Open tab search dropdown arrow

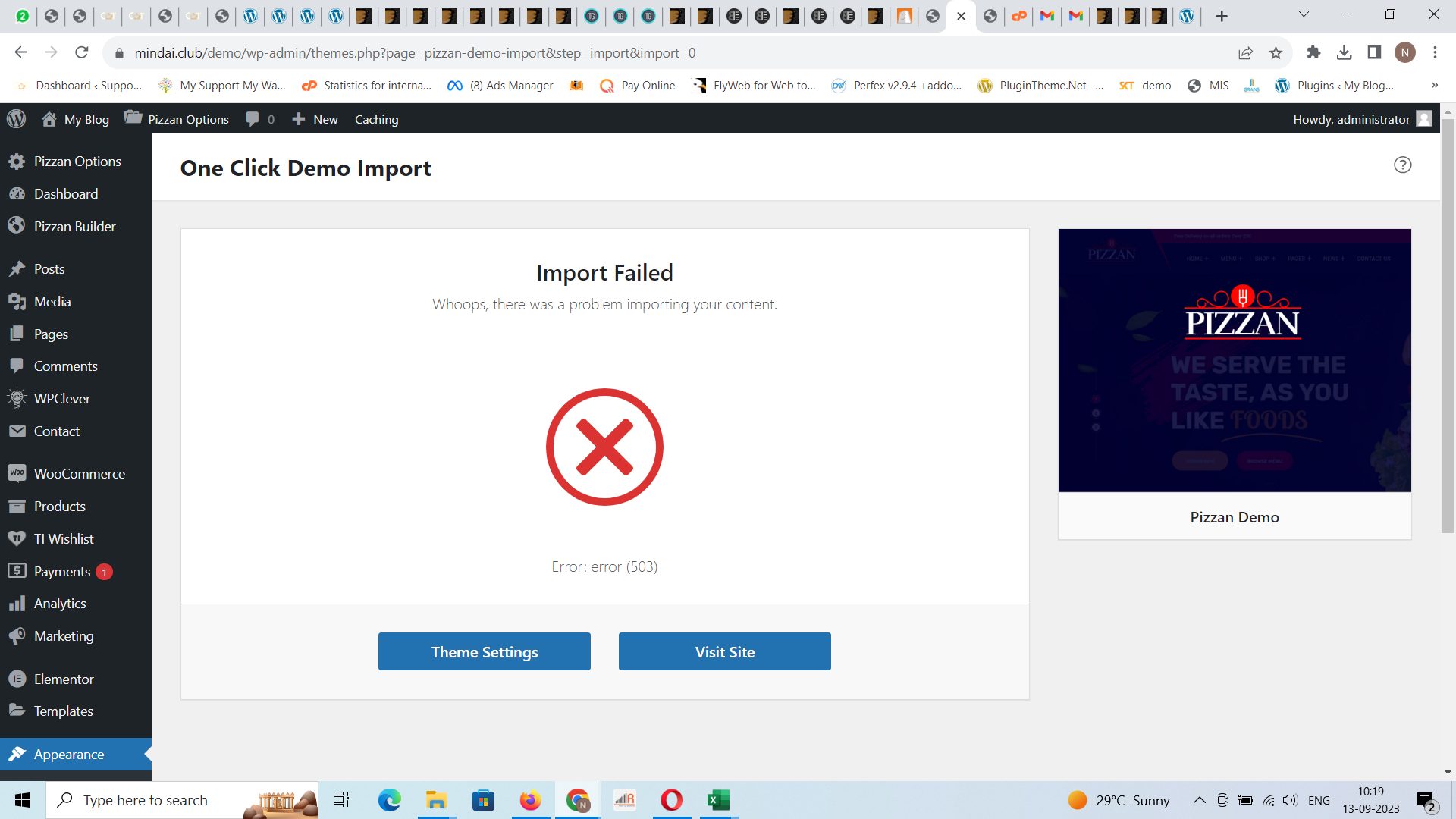pyautogui.click(x=1304, y=15)
